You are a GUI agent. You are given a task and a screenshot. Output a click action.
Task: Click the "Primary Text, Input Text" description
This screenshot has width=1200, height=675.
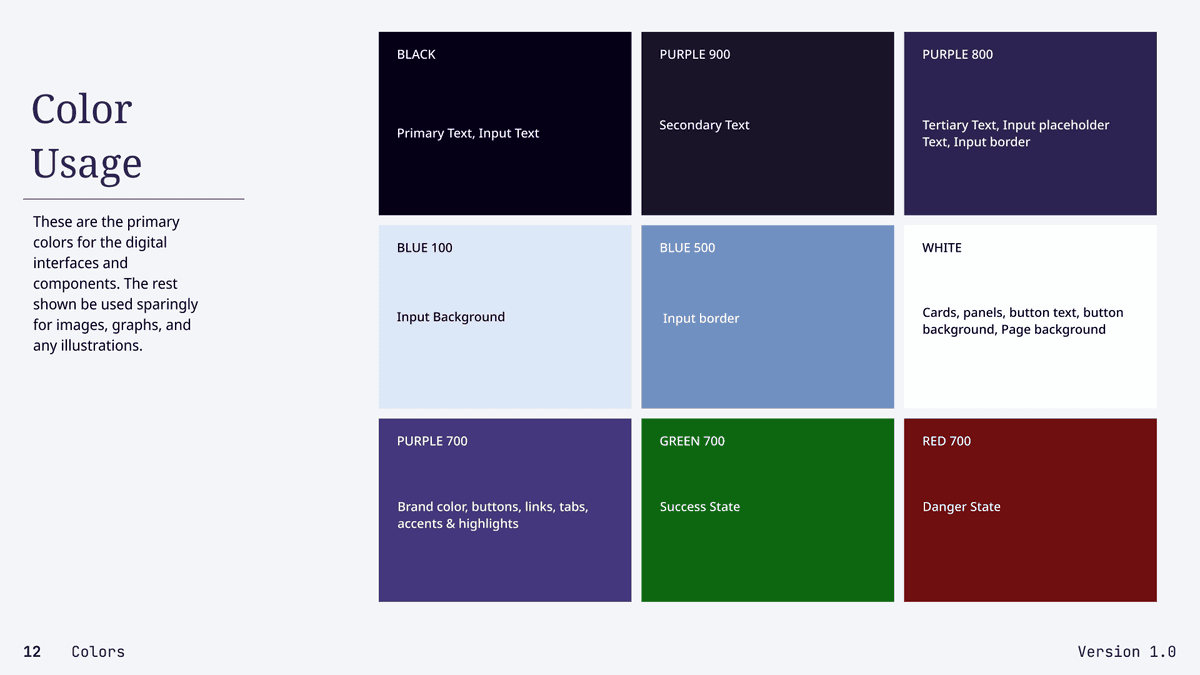click(467, 133)
